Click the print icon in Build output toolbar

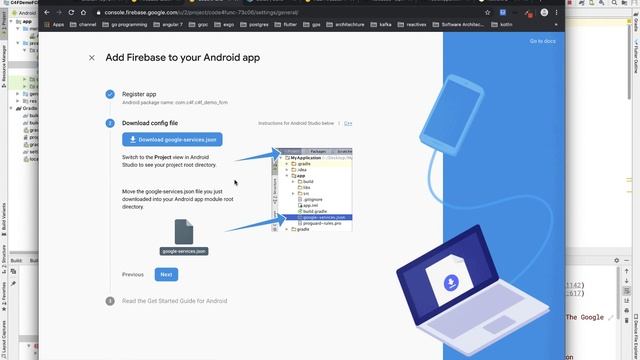coord(627,311)
